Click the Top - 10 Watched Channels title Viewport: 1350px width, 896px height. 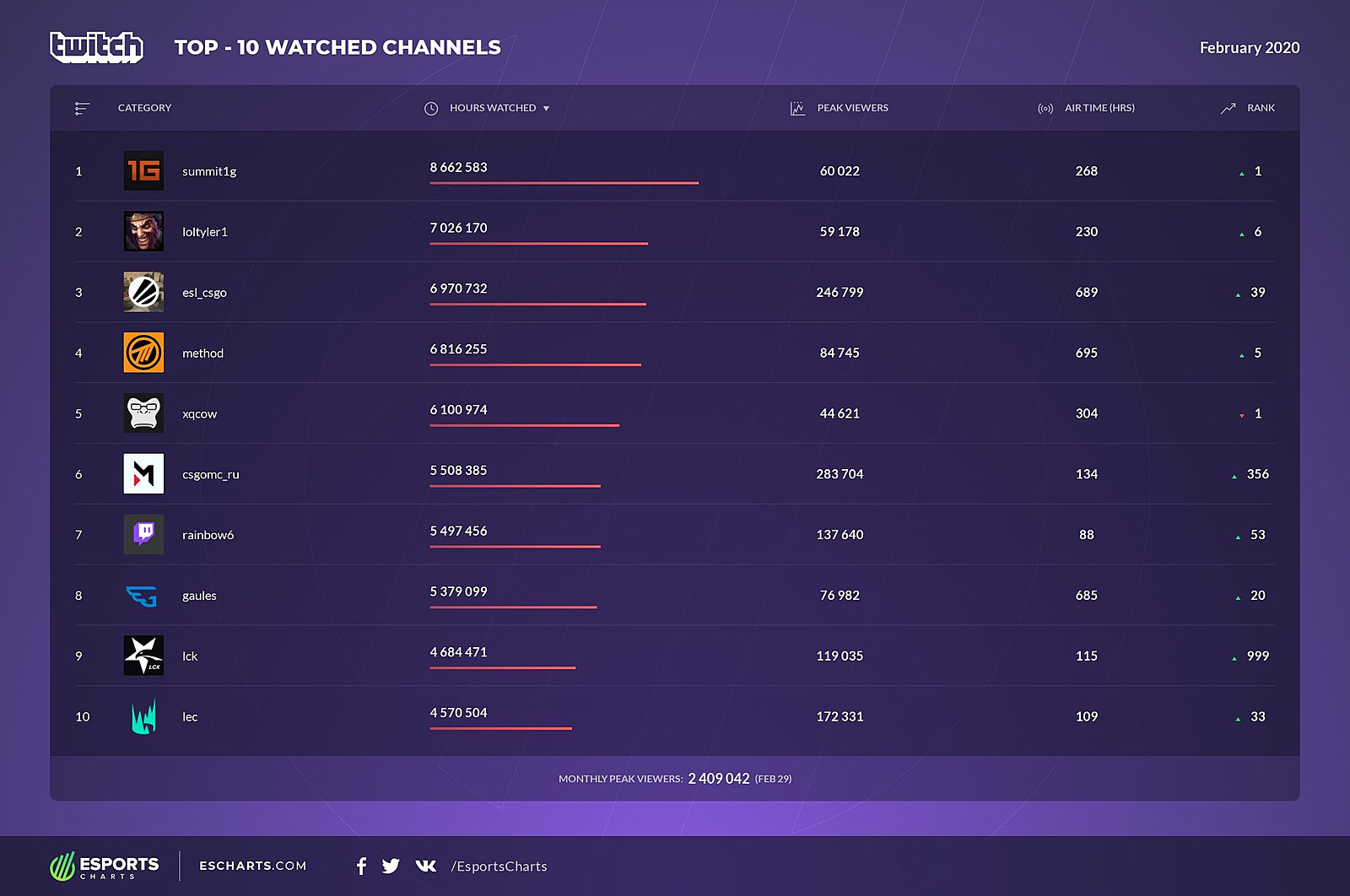[337, 47]
